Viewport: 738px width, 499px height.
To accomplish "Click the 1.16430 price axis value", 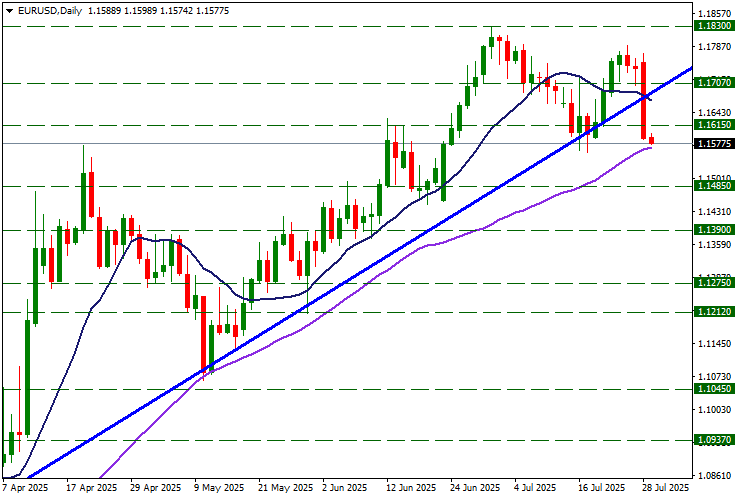I will point(715,113).
